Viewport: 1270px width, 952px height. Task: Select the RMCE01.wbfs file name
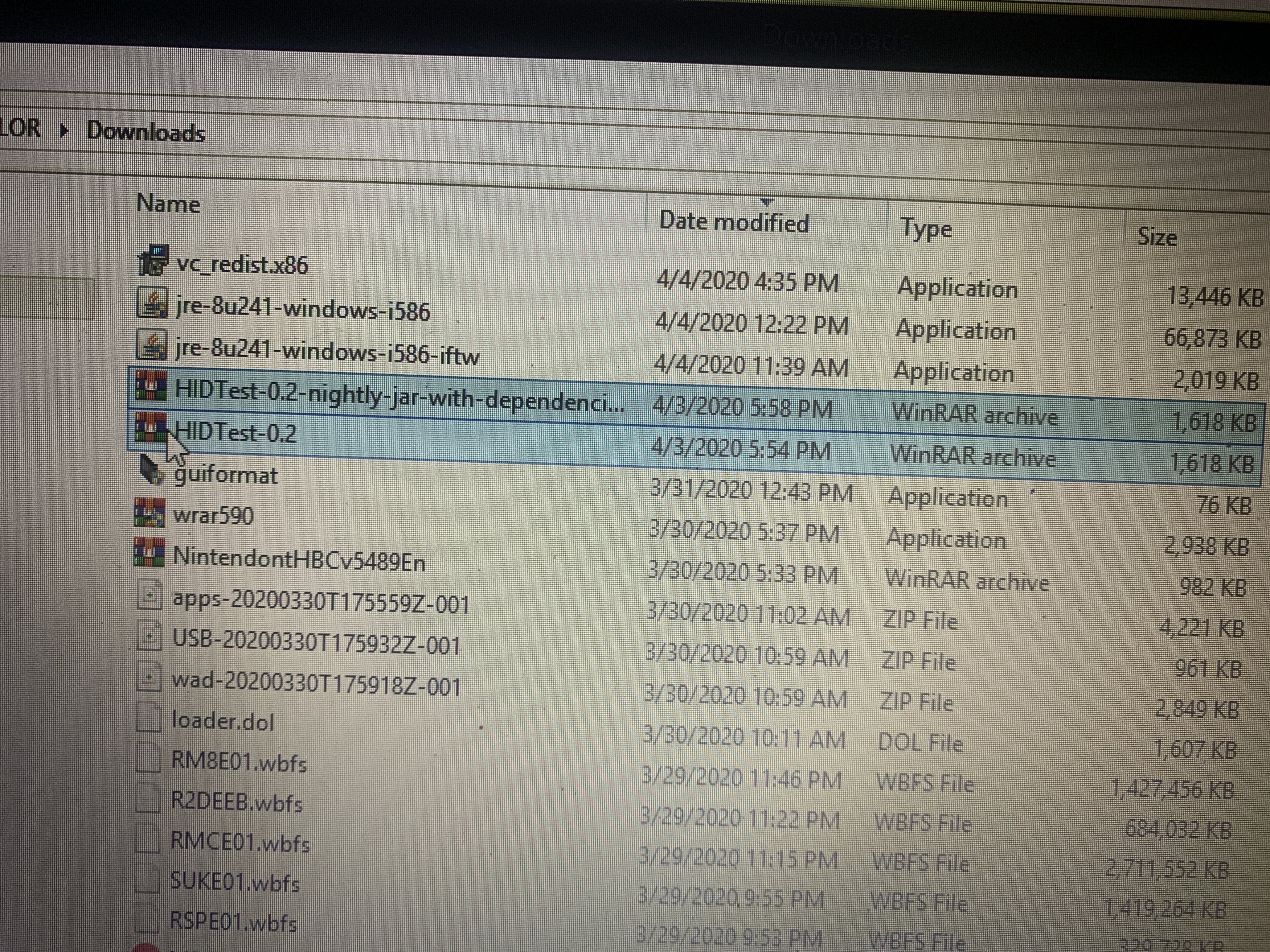coord(240,842)
